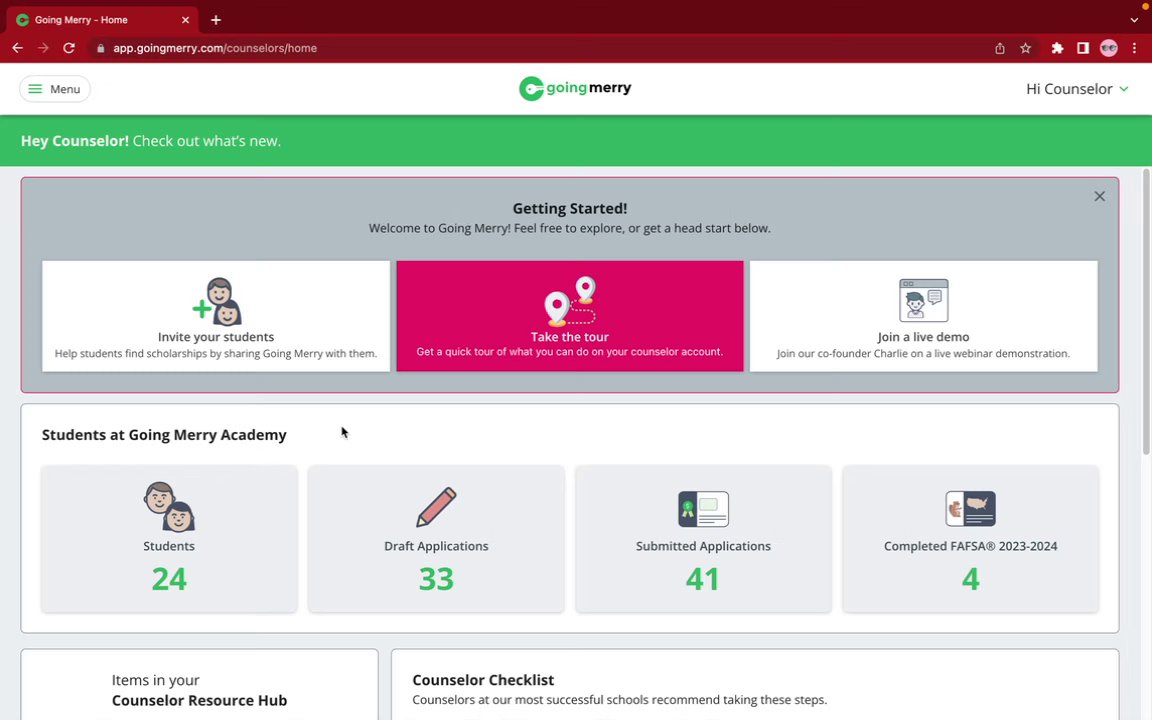Click the page vertical scrollbar
This screenshot has width=1152, height=720.
pyautogui.click(x=1146, y=312)
